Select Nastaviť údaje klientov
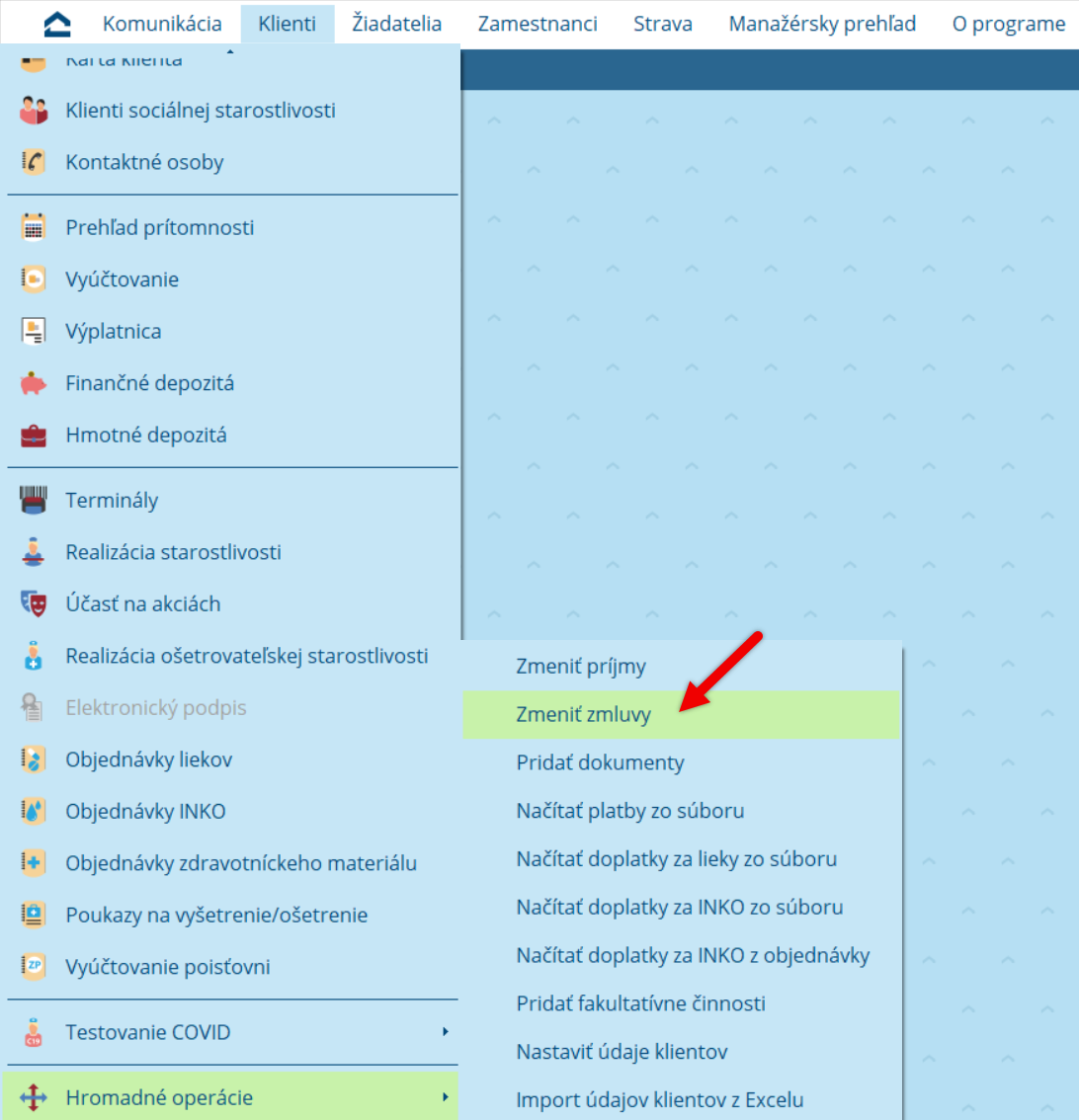1079x1120 pixels. point(683,1052)
